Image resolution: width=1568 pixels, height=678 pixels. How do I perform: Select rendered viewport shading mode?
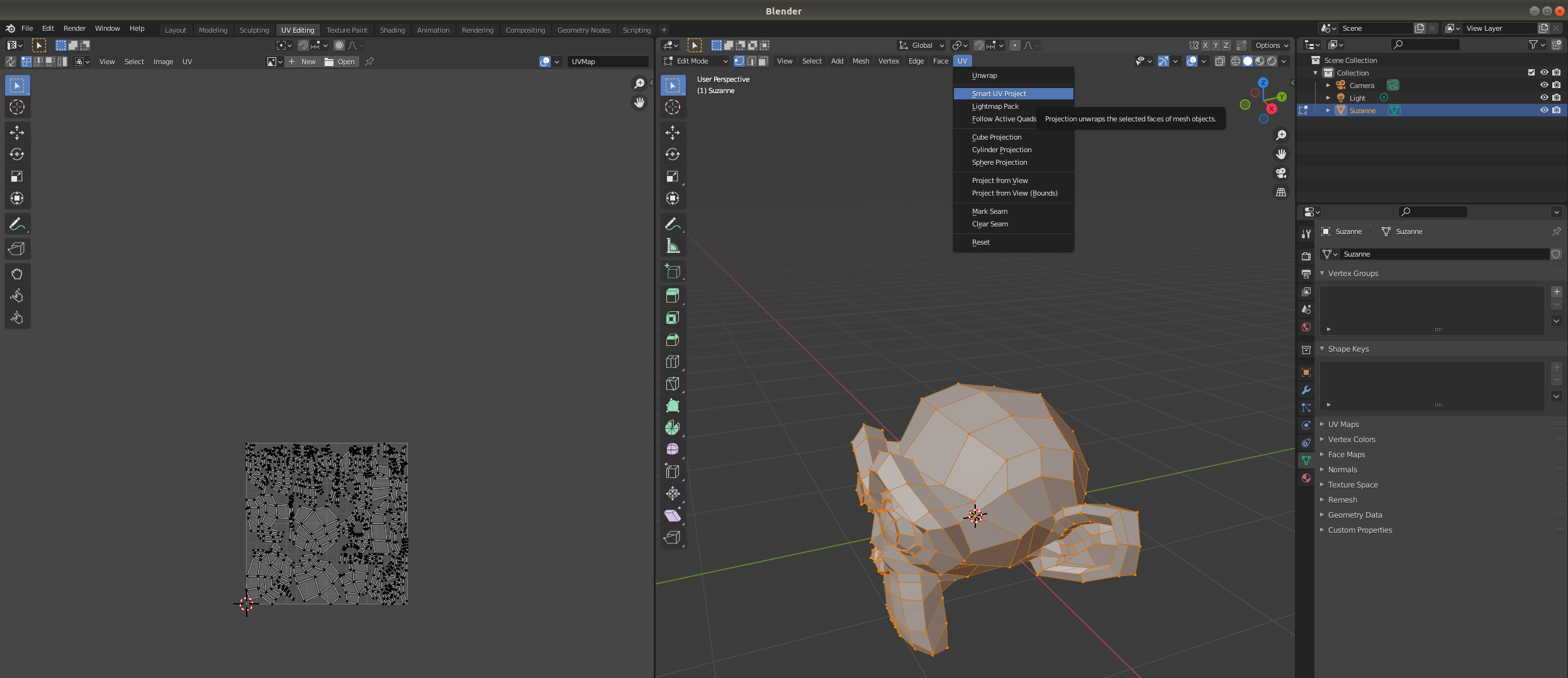[1272, 61]
